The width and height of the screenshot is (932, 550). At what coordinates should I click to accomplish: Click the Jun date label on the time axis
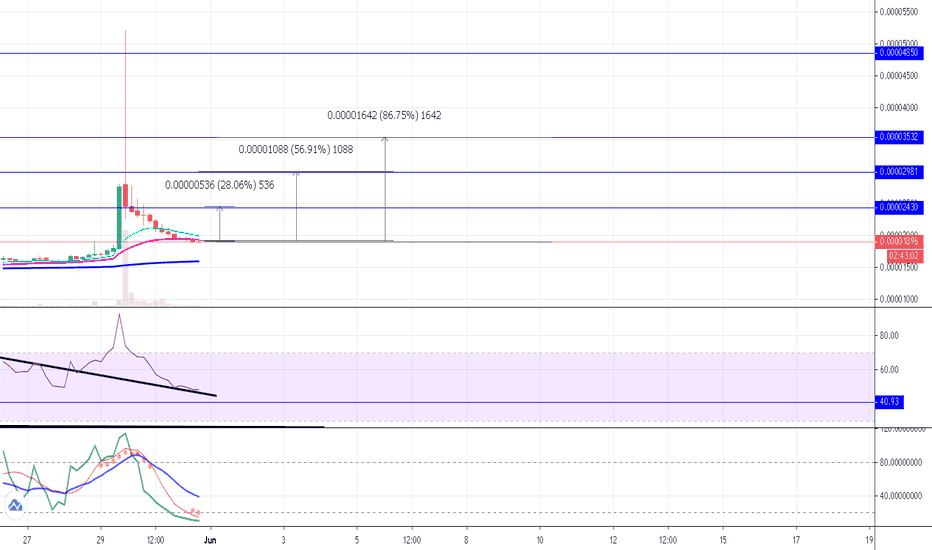[x=210, y=540]
